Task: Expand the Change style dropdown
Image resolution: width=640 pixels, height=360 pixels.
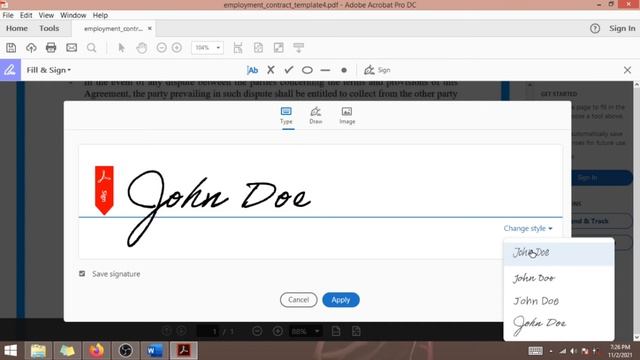Action: 528,229
